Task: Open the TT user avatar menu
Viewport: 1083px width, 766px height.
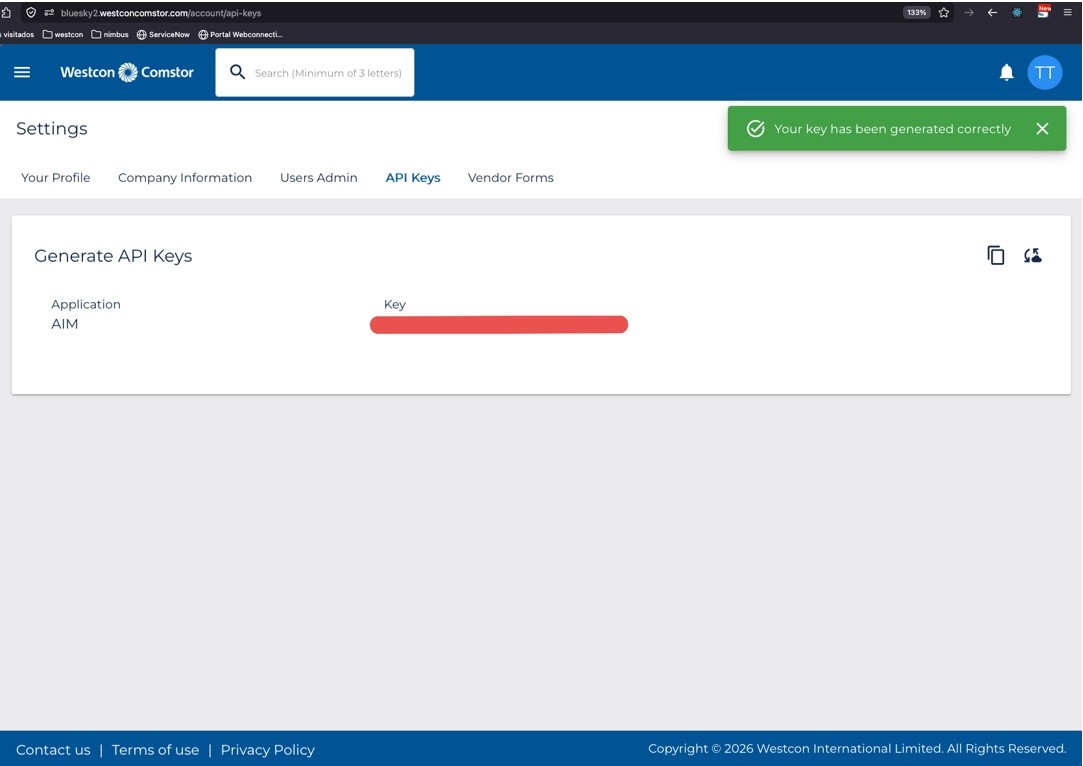Action: (1044, 72)
